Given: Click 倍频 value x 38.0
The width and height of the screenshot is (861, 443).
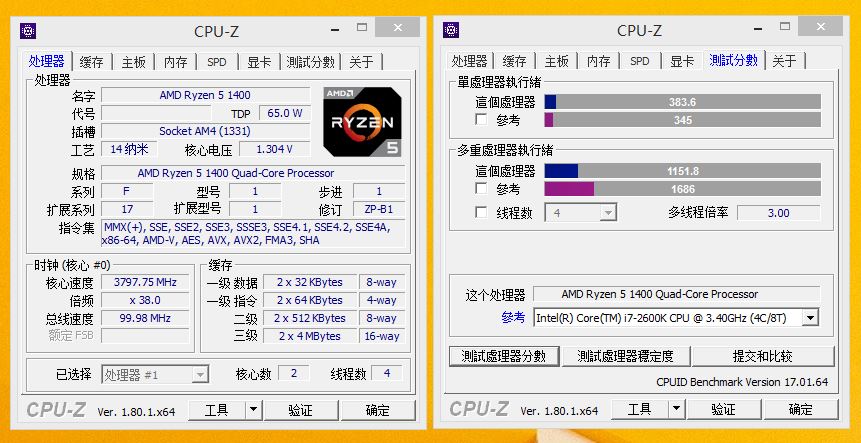Looking at the screenshot, I should (146, 300).
